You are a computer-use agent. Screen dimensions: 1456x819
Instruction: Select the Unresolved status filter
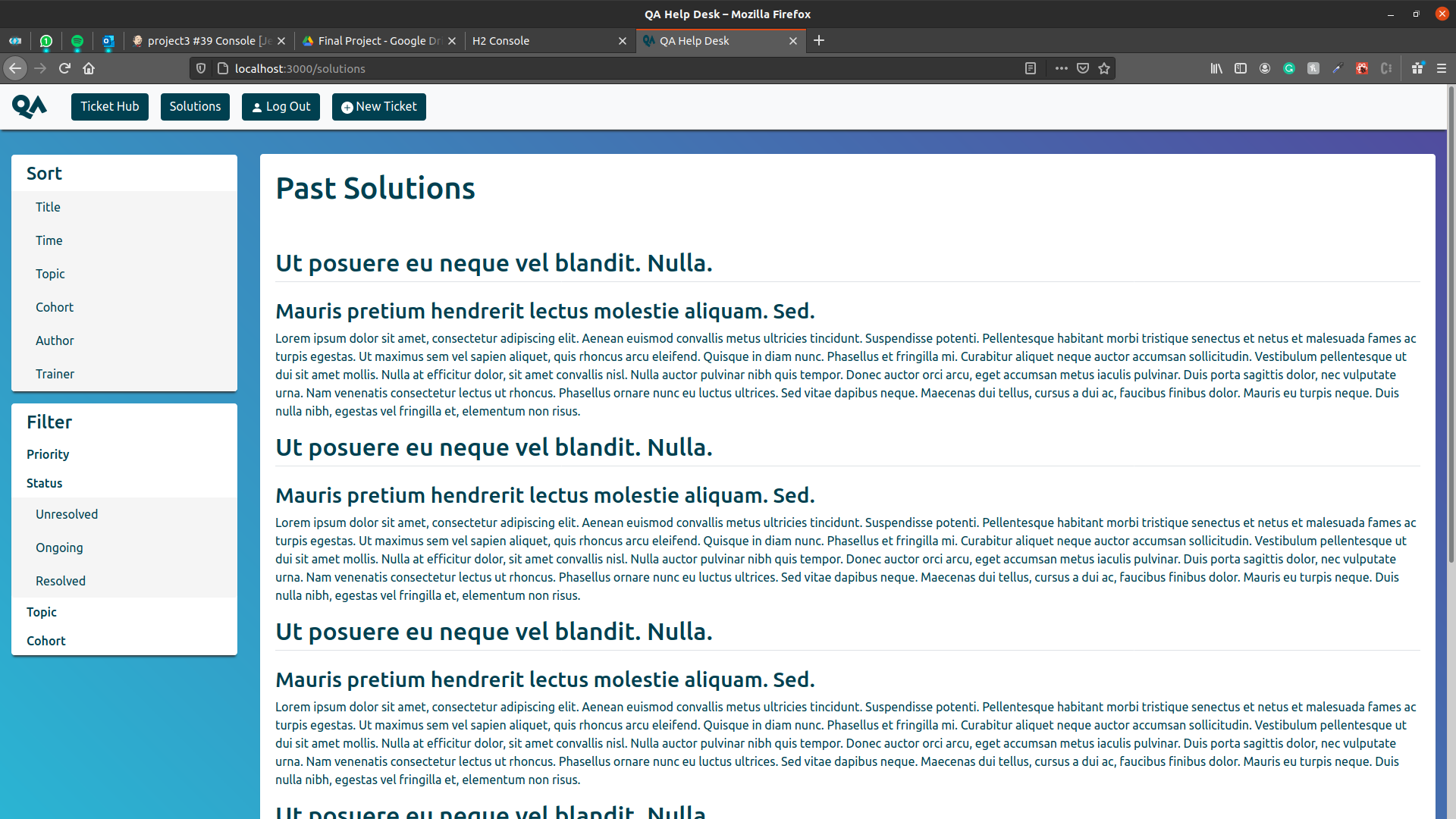coord(67,513)
